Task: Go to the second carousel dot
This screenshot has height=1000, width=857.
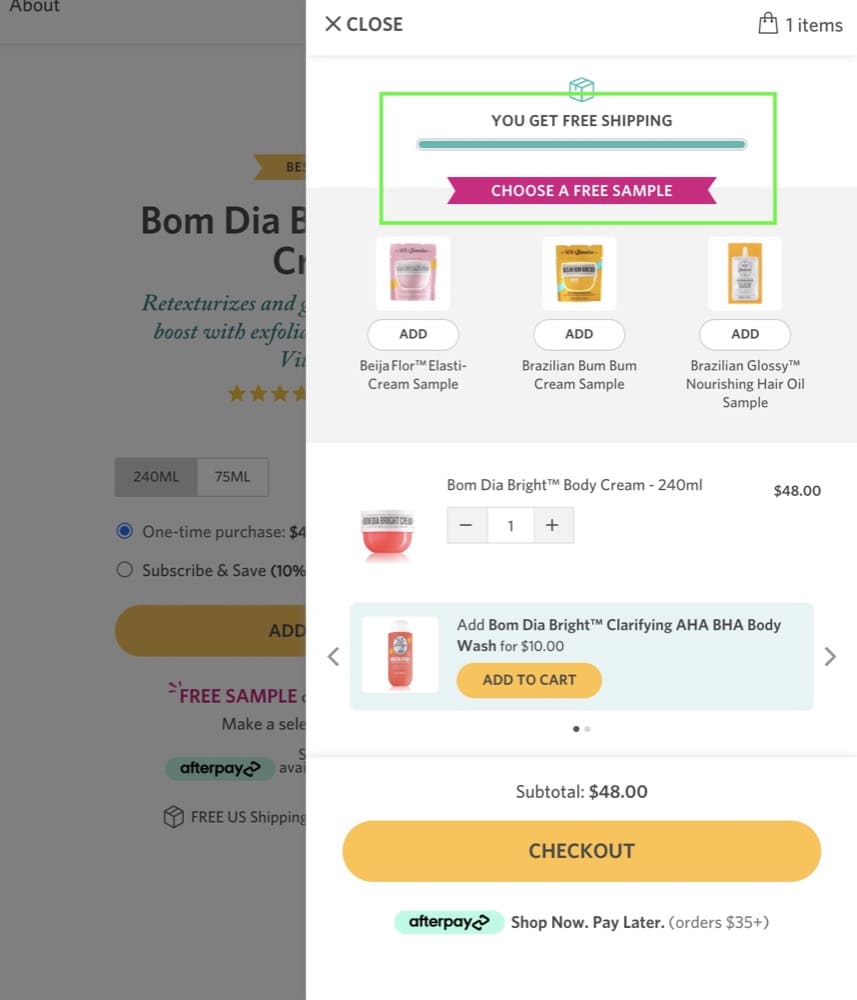Action: (x=587, y=729)
